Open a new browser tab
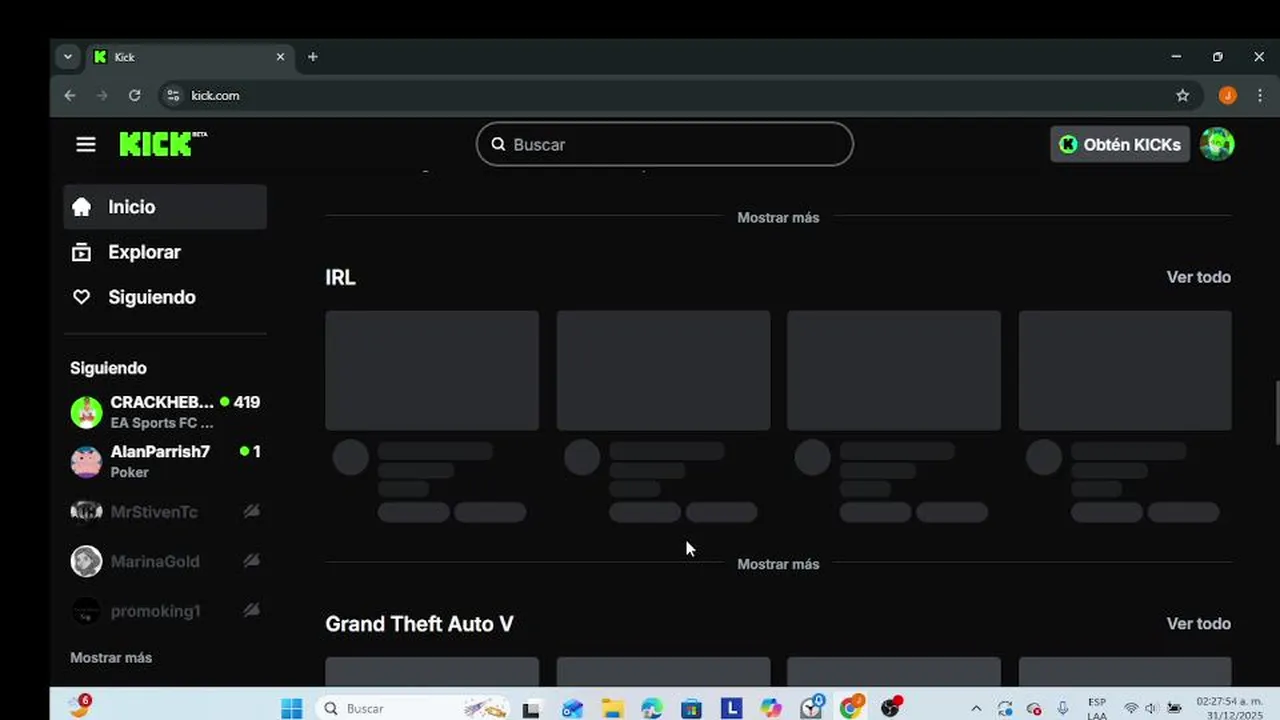1280x720 pixels. pyautogui.click(x=313, y=57)
